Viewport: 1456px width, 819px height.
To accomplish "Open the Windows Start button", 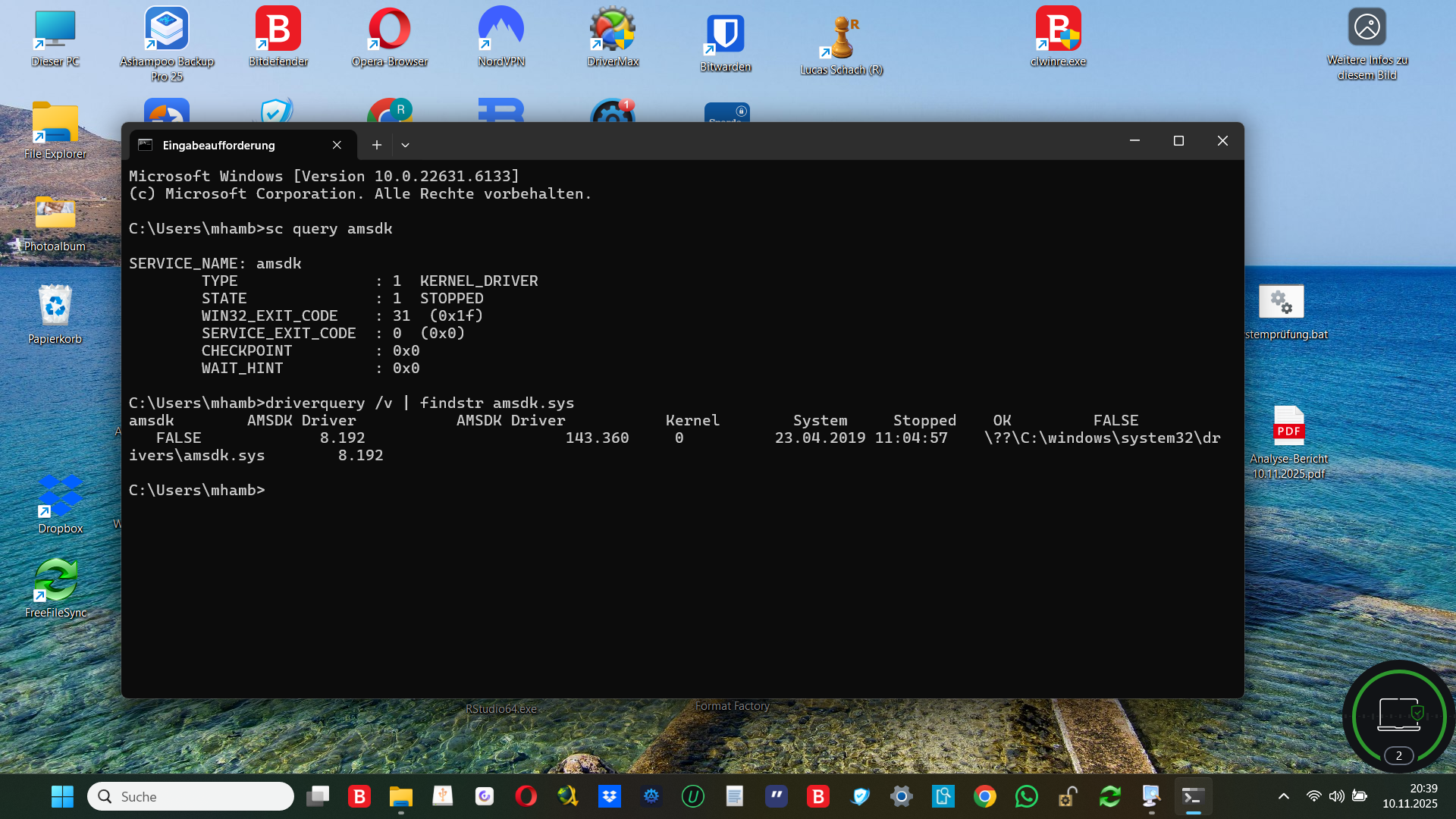I will pyautogui.click(x=62, y=796).
